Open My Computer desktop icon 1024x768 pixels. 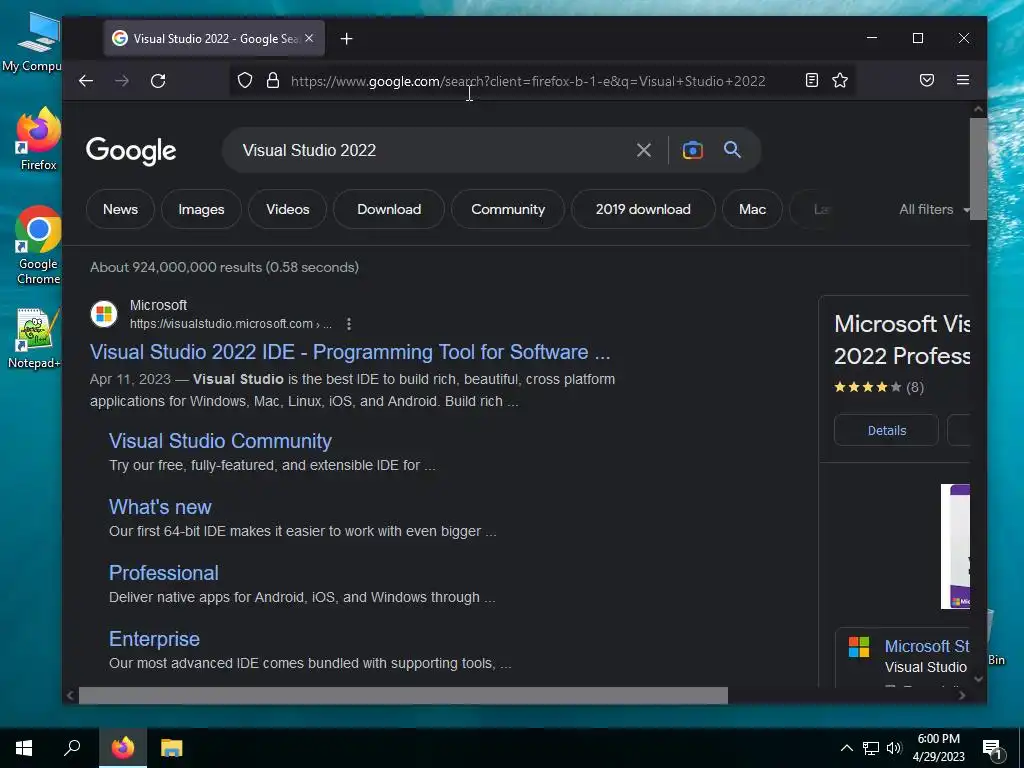(34, 41)
